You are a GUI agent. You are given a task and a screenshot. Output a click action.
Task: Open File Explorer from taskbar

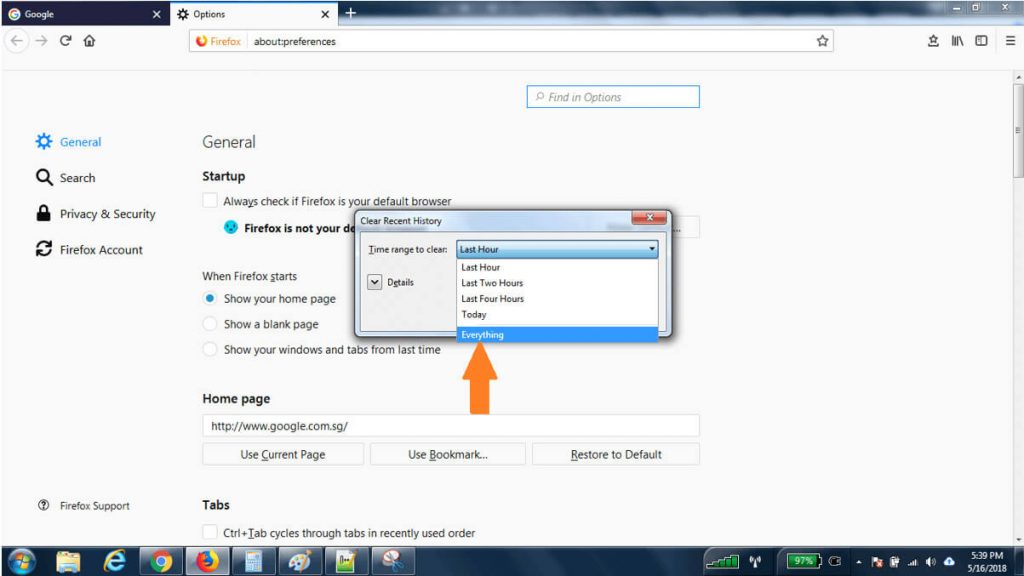point(68,561)
